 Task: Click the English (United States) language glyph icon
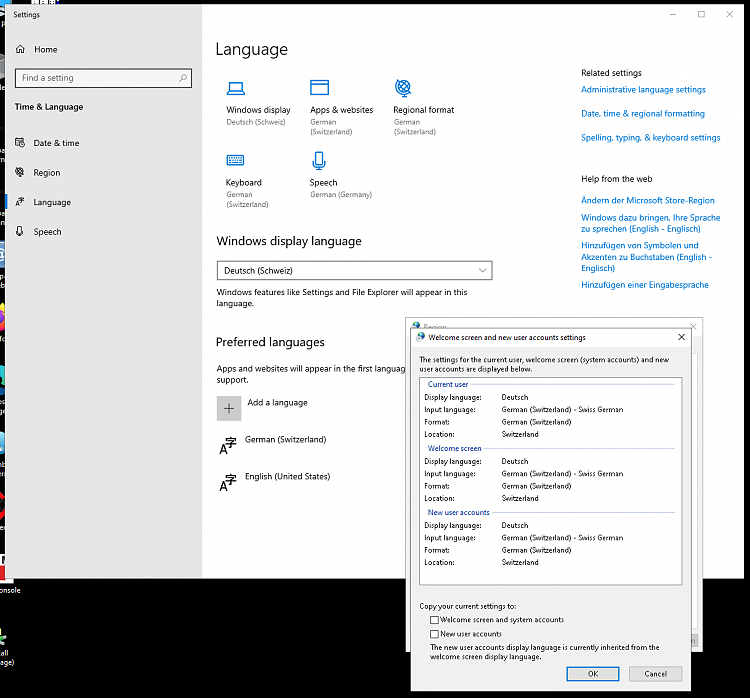(x=228, y=482)
